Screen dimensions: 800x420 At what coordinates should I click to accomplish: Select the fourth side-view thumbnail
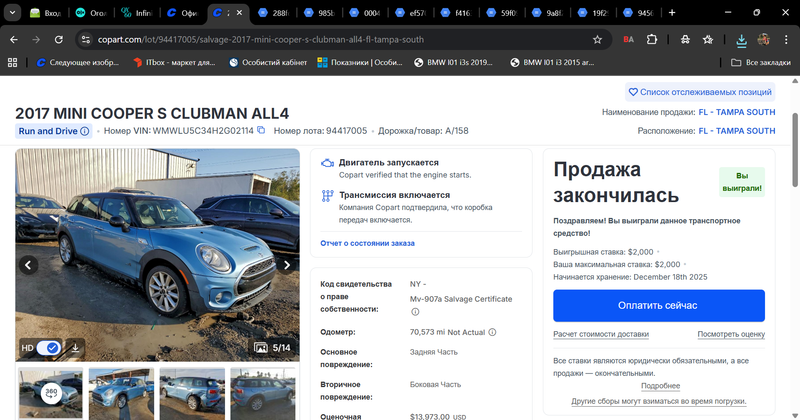pos(263,393)
